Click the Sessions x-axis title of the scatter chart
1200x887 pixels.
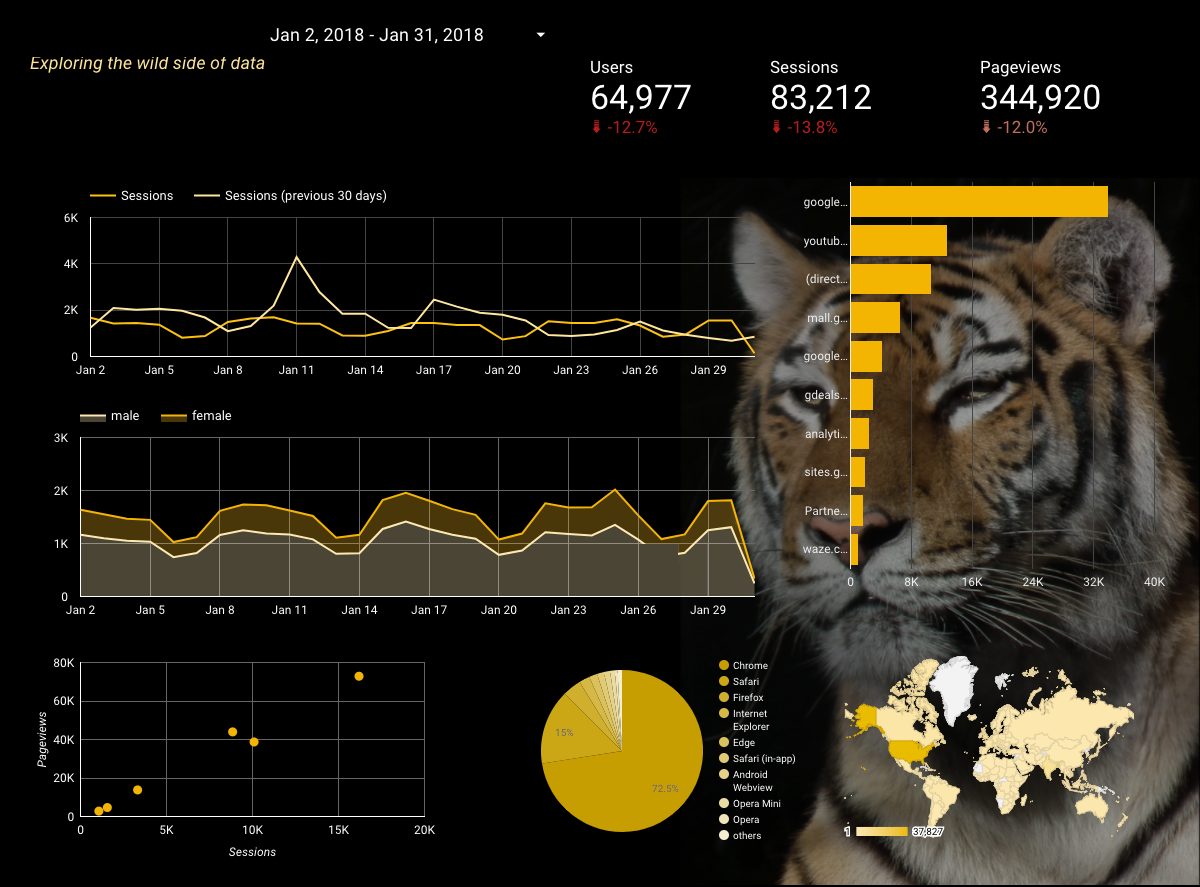[x=252, y=852]
